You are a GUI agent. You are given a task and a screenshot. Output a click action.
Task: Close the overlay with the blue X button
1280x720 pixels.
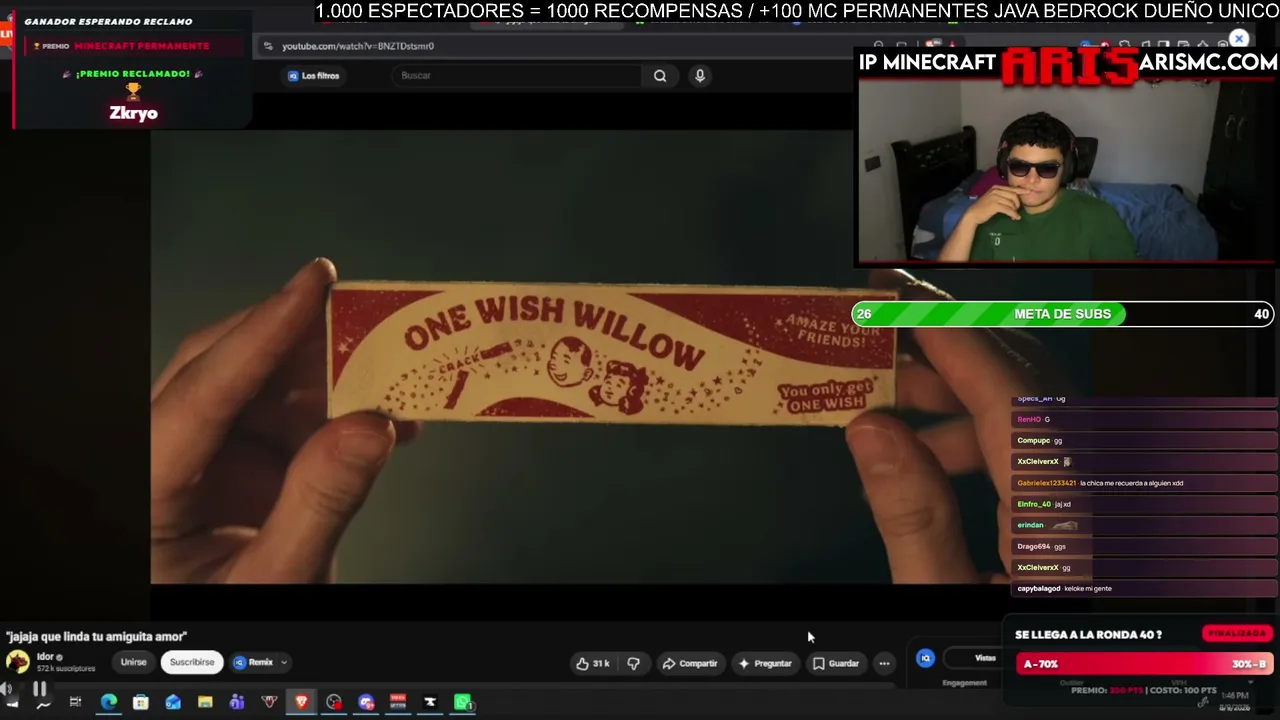pyautogui.click(x=1239, y=40)
